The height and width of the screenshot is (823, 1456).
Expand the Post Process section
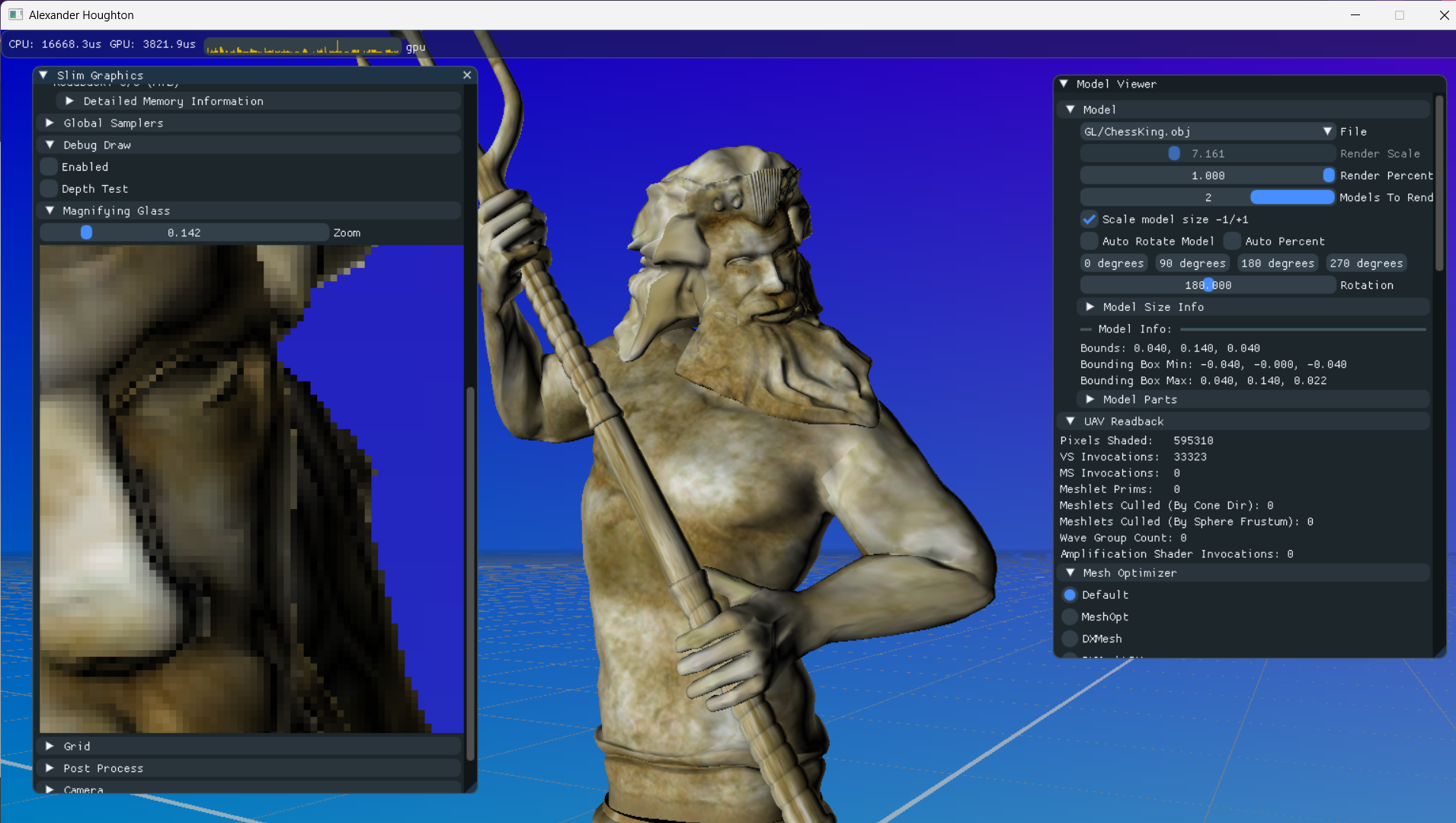(x=50, y=768)
